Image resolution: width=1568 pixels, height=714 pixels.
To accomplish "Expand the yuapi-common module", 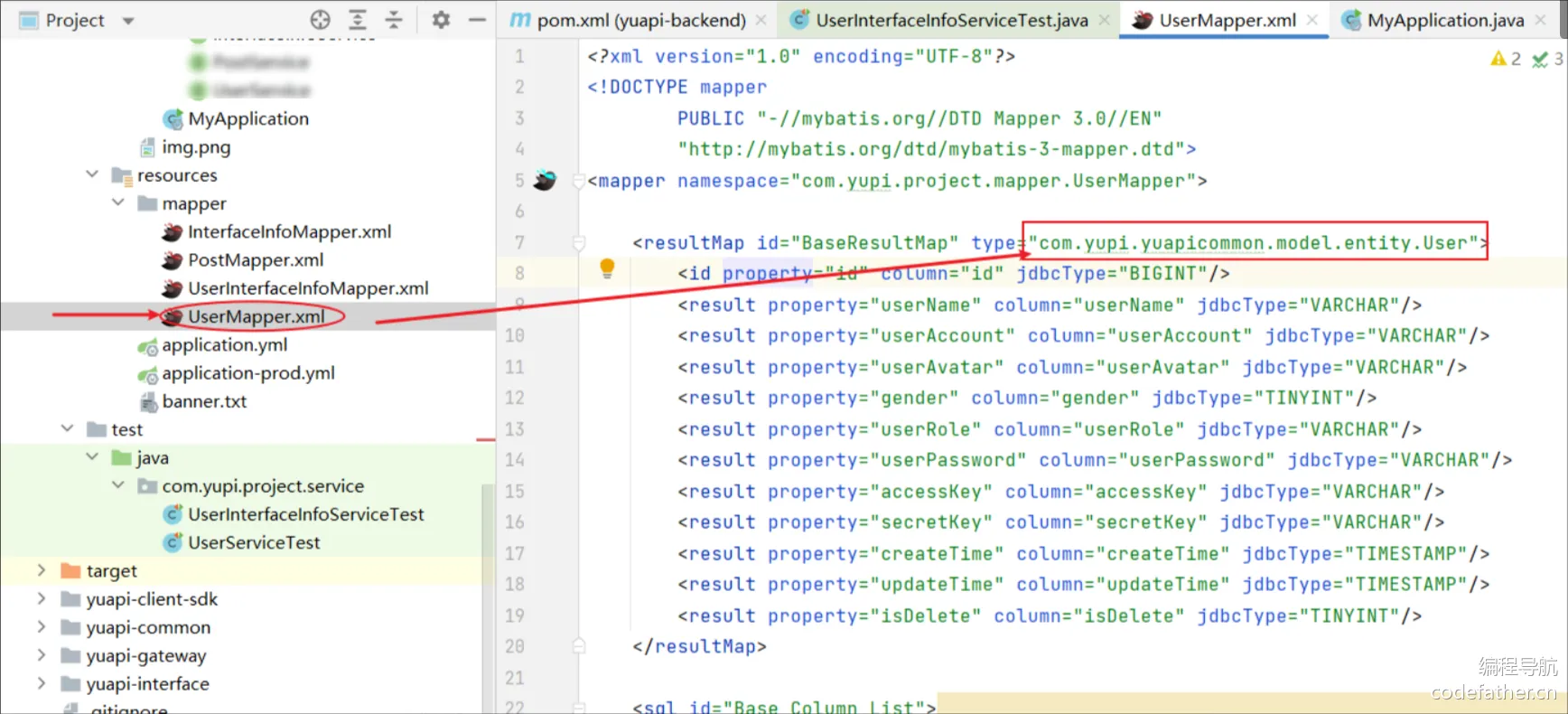I will pyautogui.click(x=42, y=626).
